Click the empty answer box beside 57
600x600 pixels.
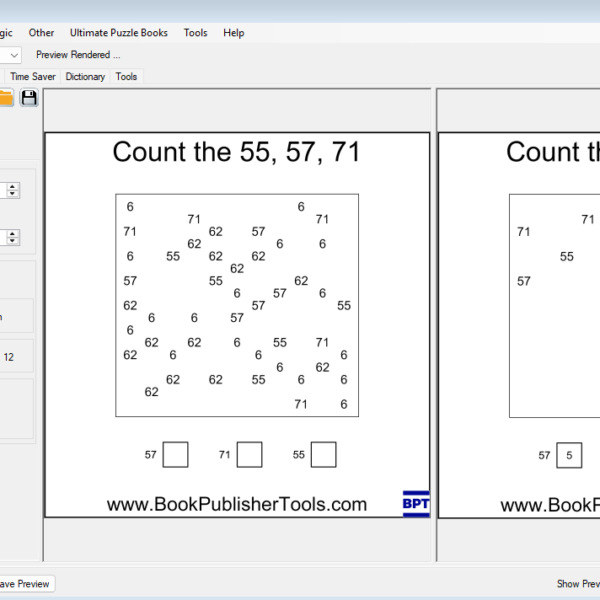click(x=175, y=455)
